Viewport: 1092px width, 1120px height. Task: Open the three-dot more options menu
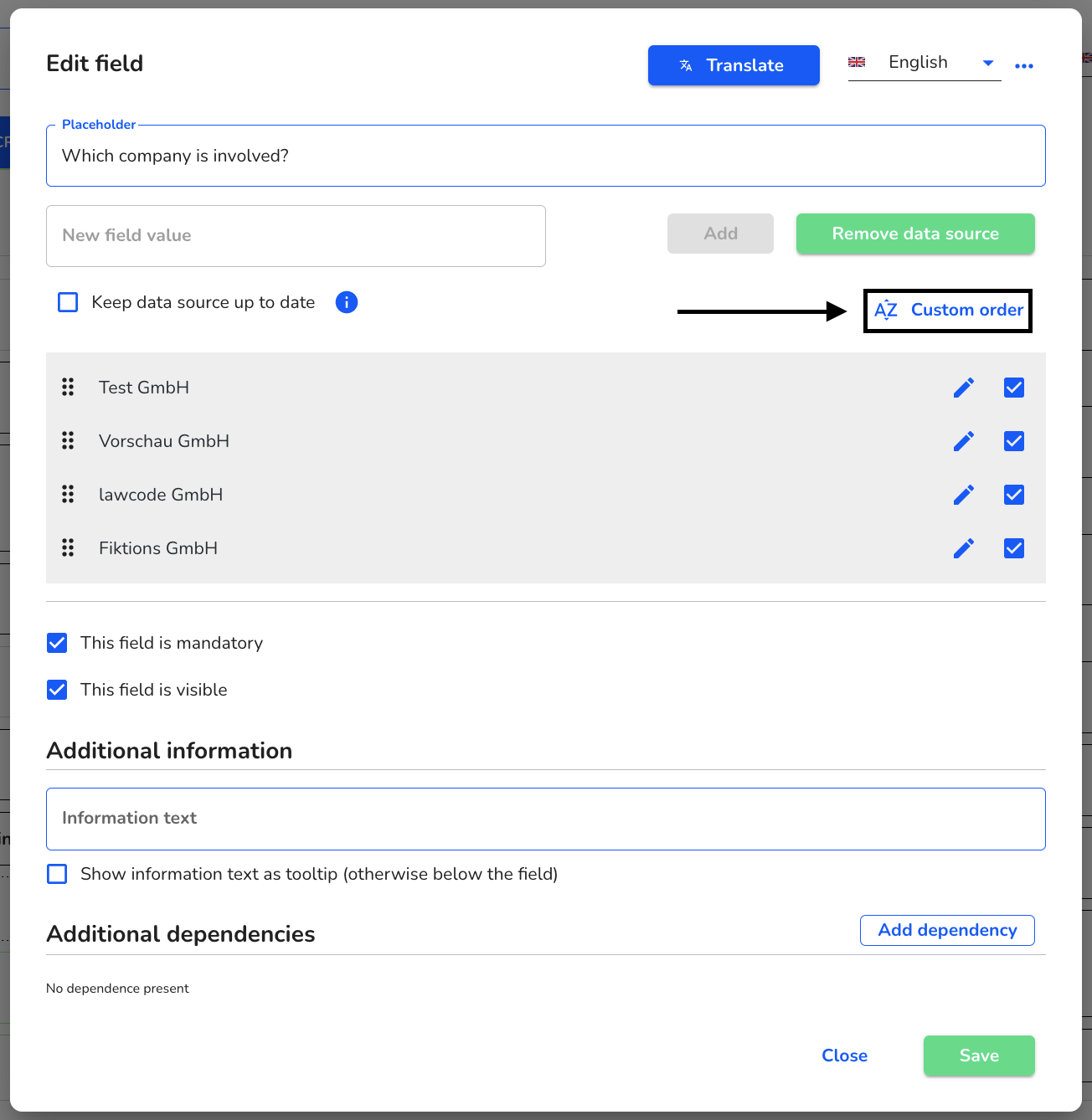1023,65
